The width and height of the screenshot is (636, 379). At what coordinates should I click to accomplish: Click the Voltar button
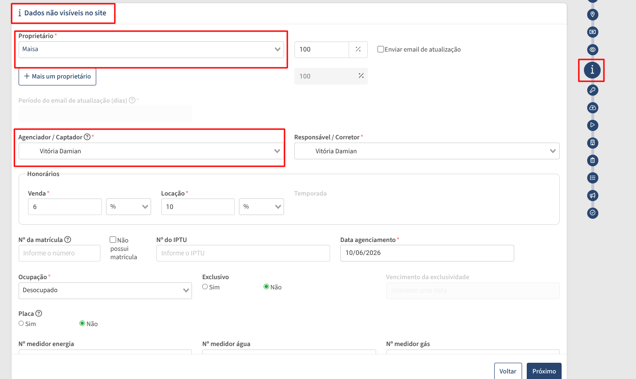point(508,371)
